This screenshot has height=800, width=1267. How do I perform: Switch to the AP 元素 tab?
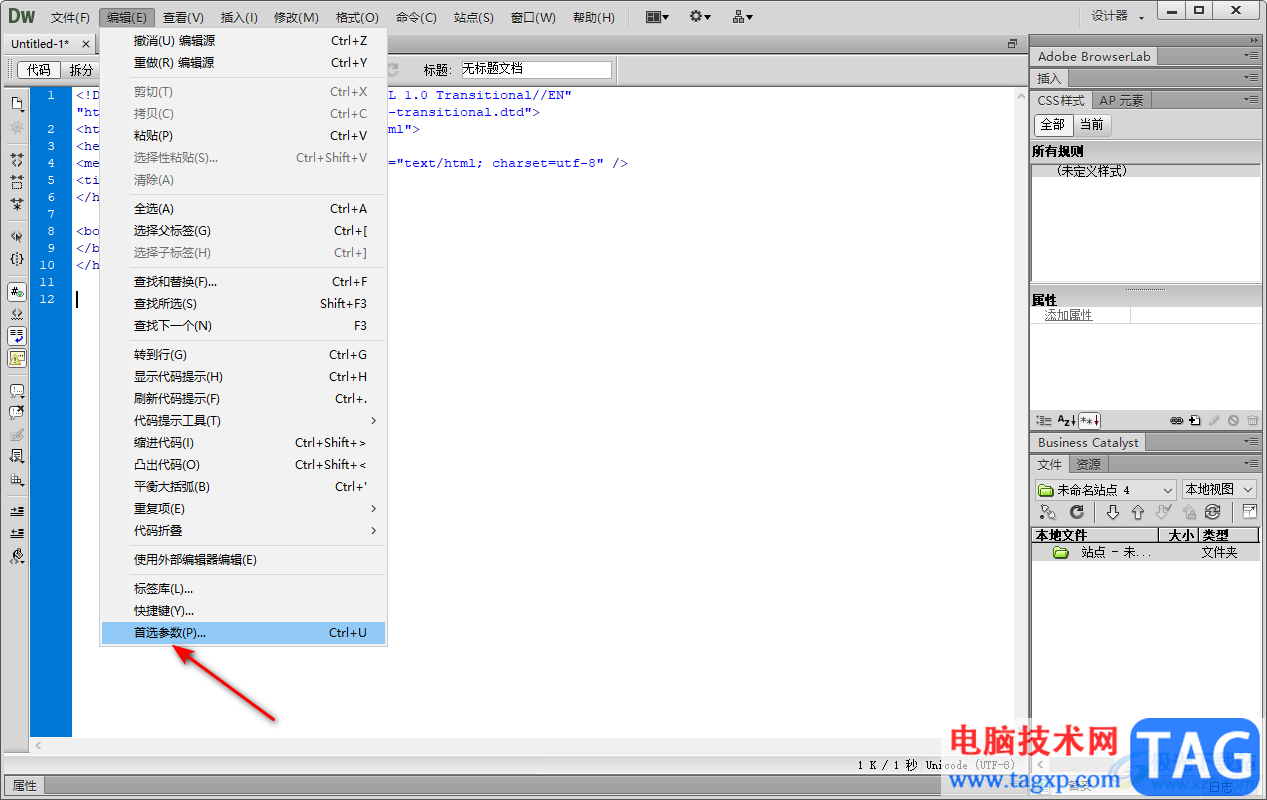coord(1121,100)
